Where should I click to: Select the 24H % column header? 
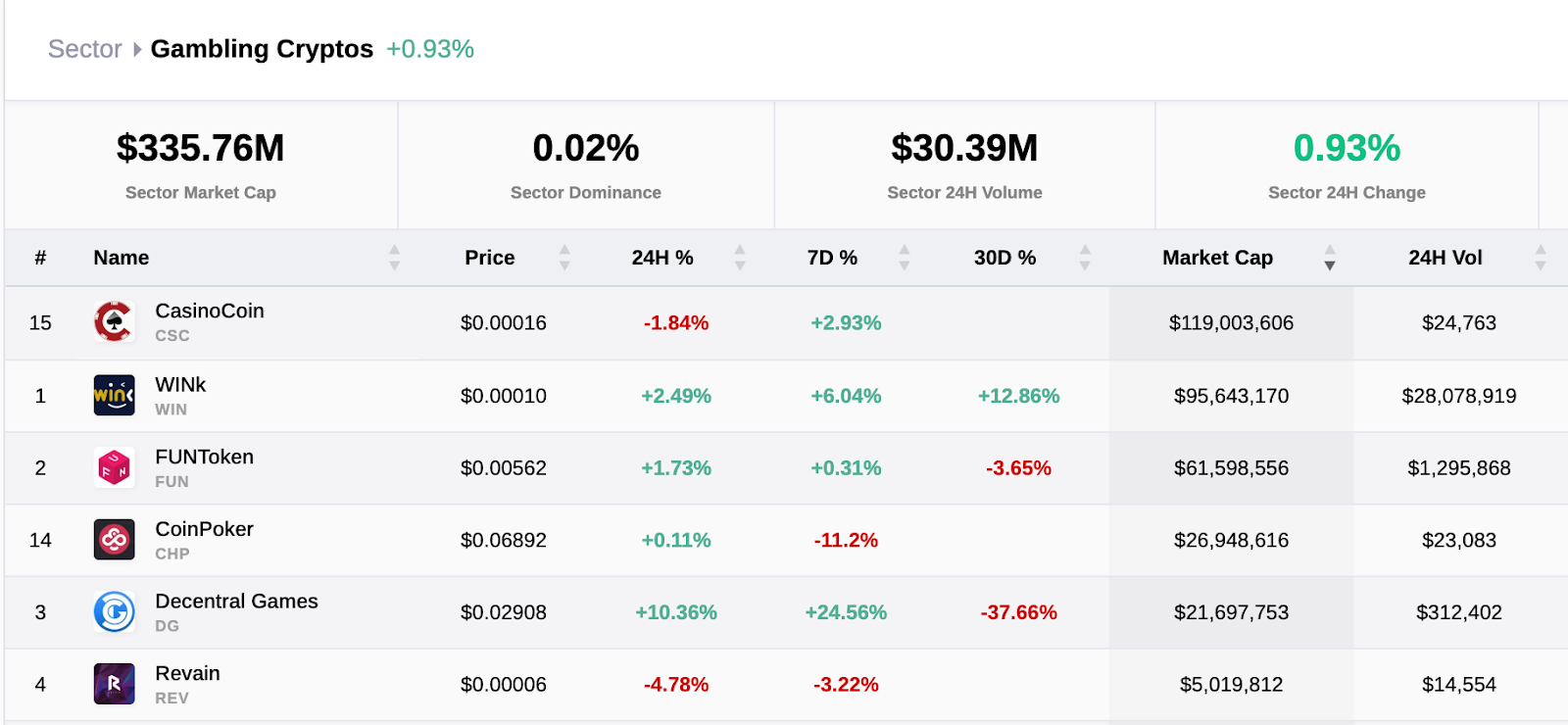coord(662,258)
